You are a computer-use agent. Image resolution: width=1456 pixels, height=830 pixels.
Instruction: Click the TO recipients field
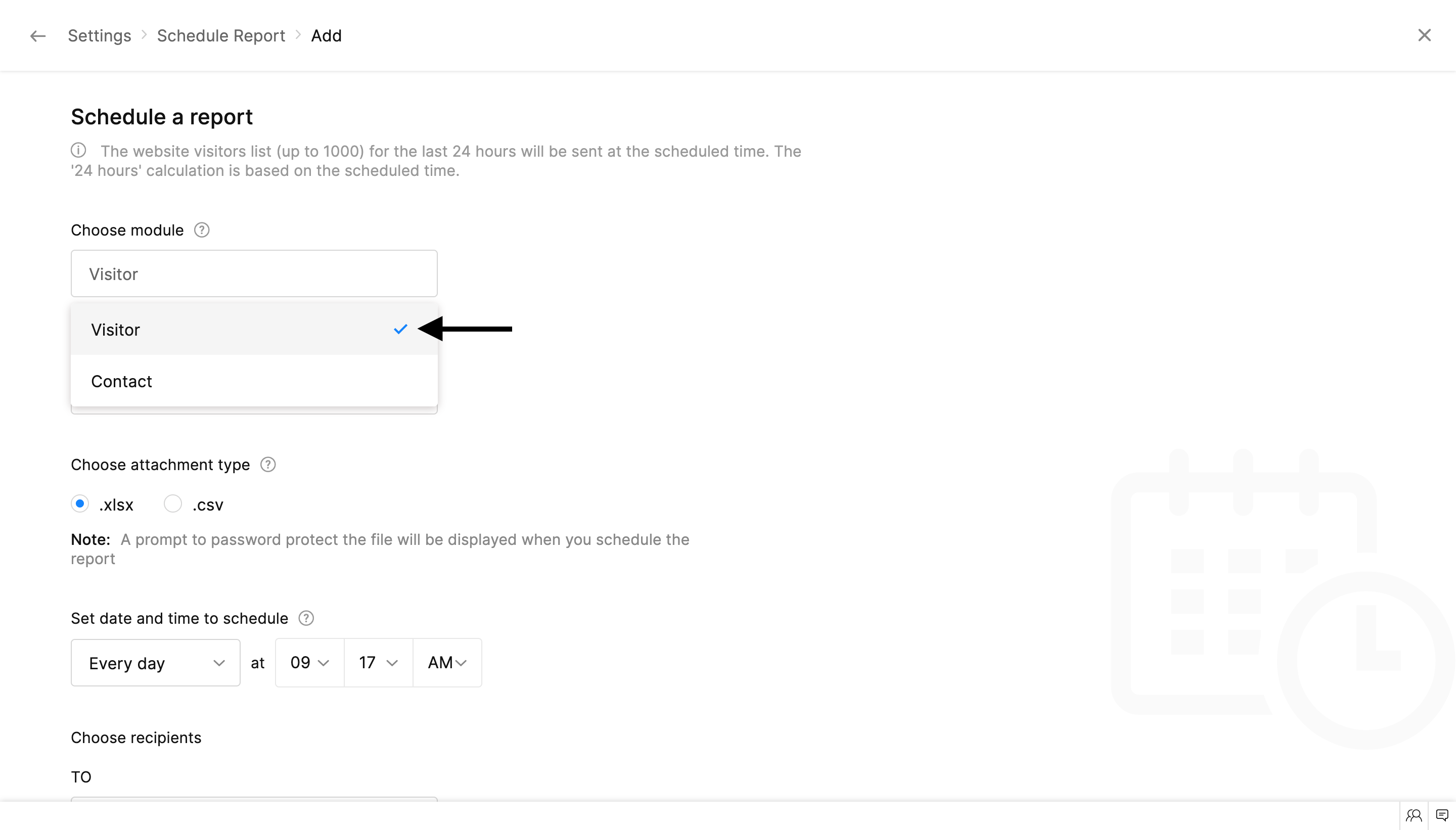tap(254, 799)
